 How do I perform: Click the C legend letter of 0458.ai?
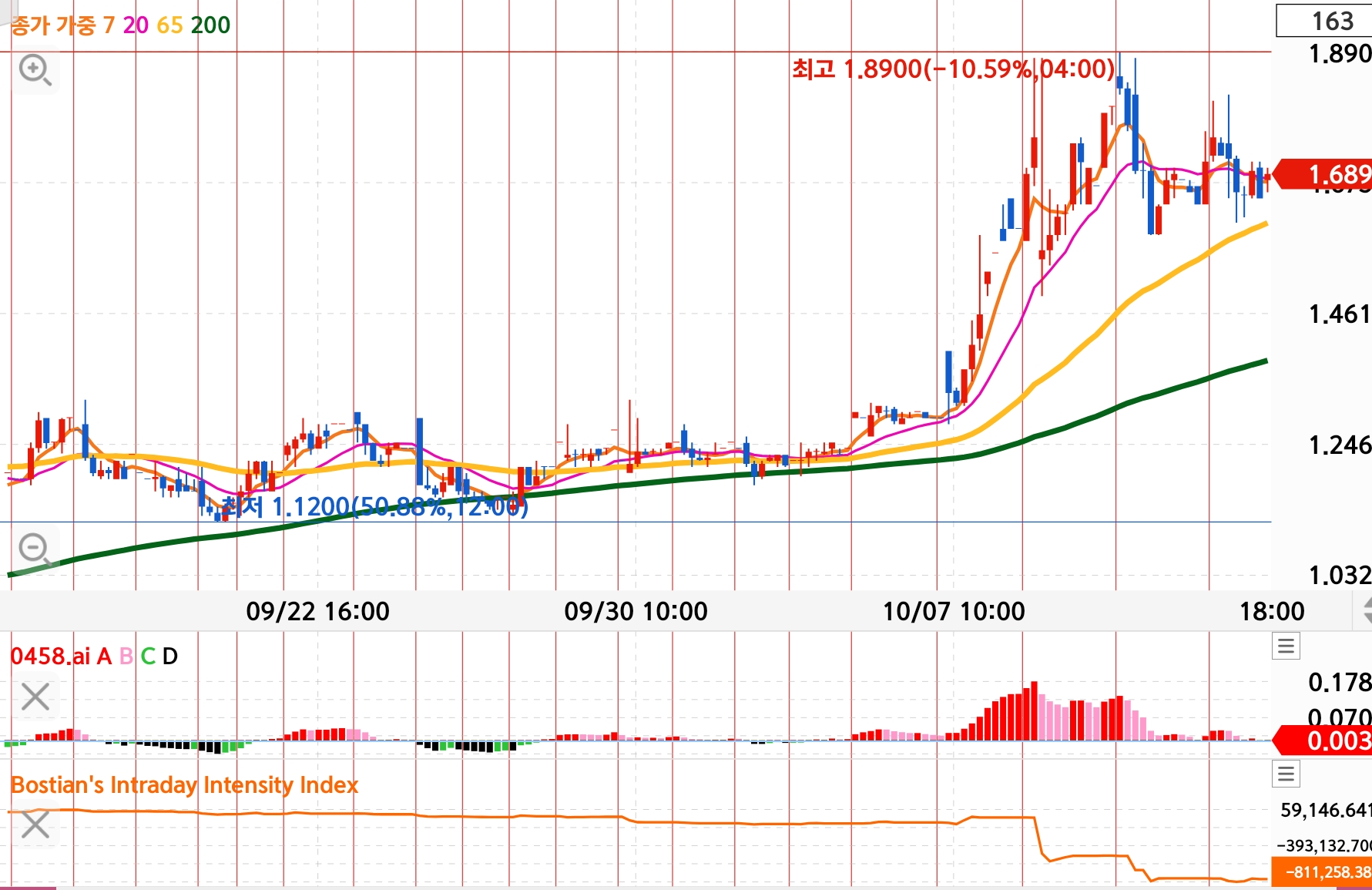(148, 657)
